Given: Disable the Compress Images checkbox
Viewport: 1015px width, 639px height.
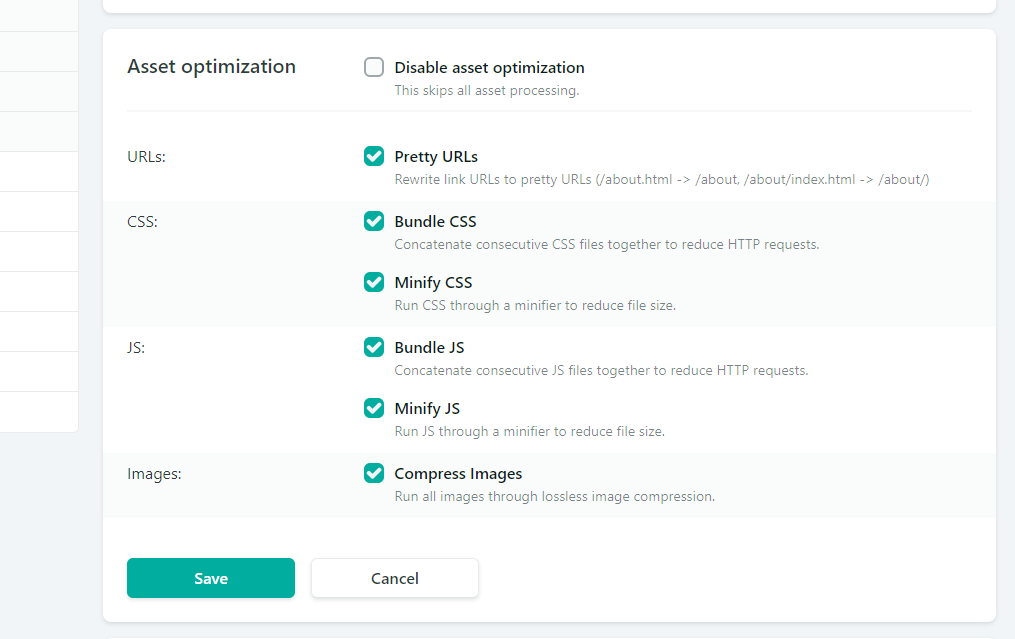Looking at the screenshot, I should [374, 473].
